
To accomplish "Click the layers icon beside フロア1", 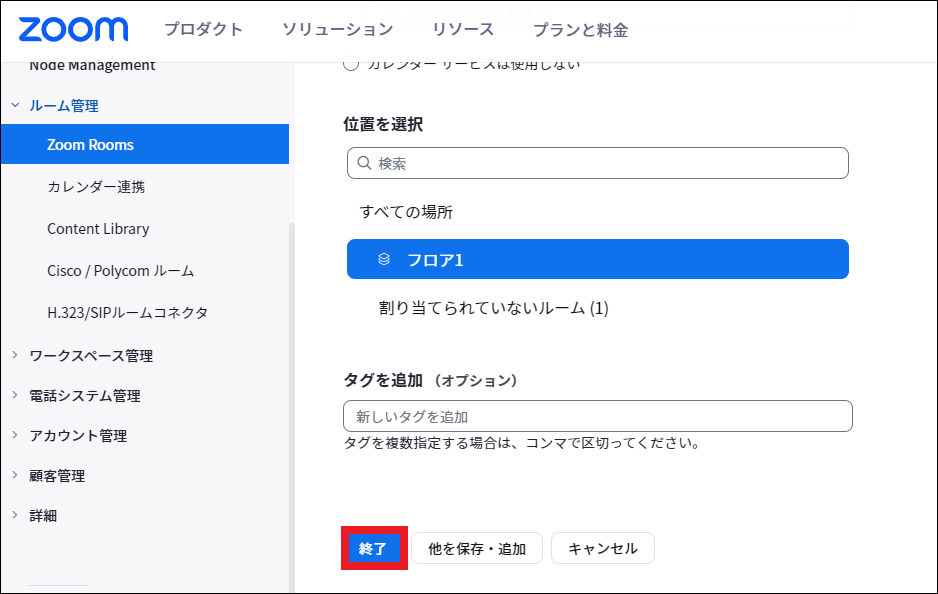I will tap(384, 259).
